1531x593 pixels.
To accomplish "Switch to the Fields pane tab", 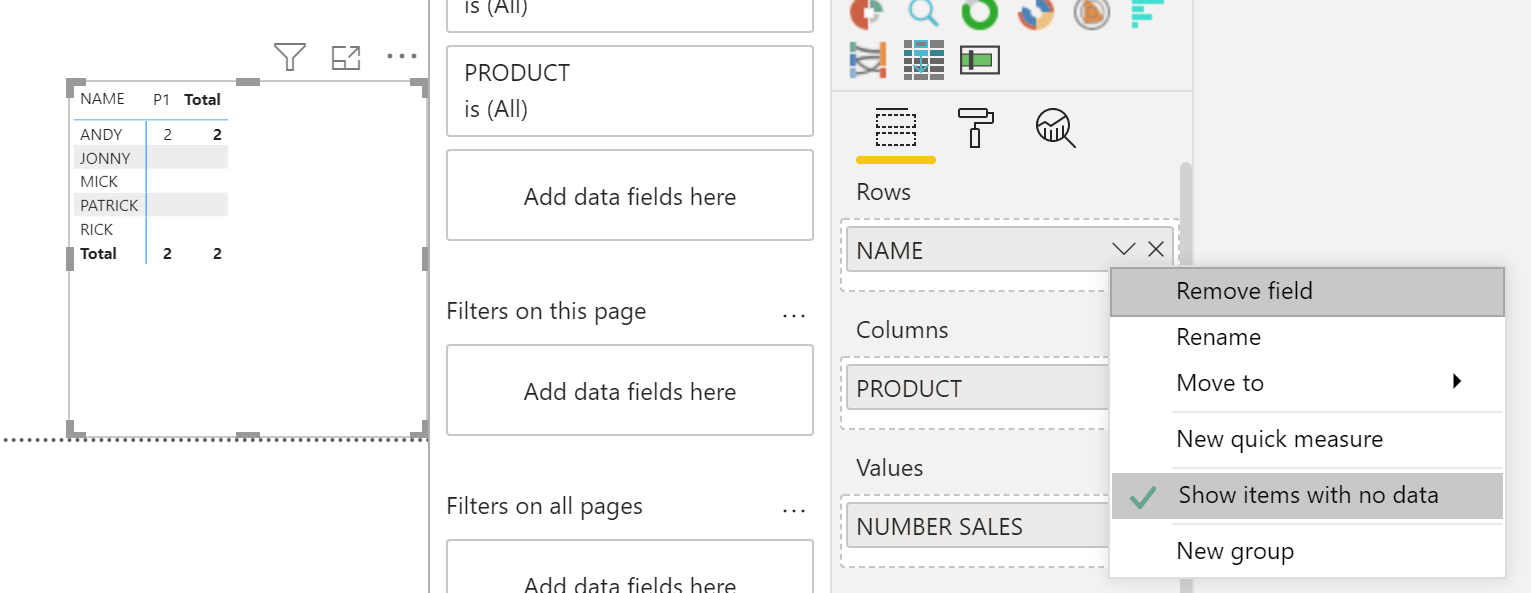I will click(896, 129).
